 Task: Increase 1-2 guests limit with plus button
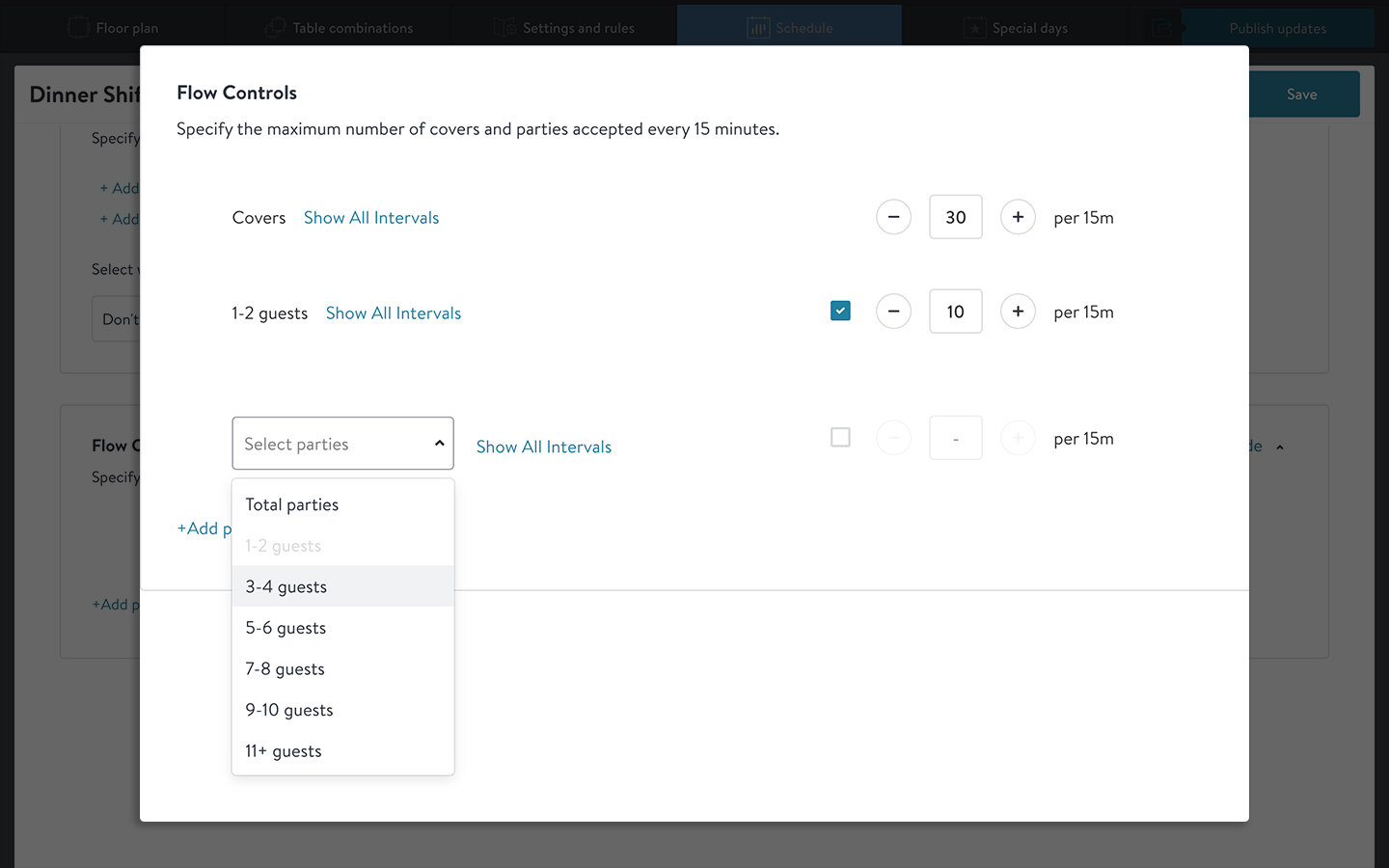[x=1018, y=312]
